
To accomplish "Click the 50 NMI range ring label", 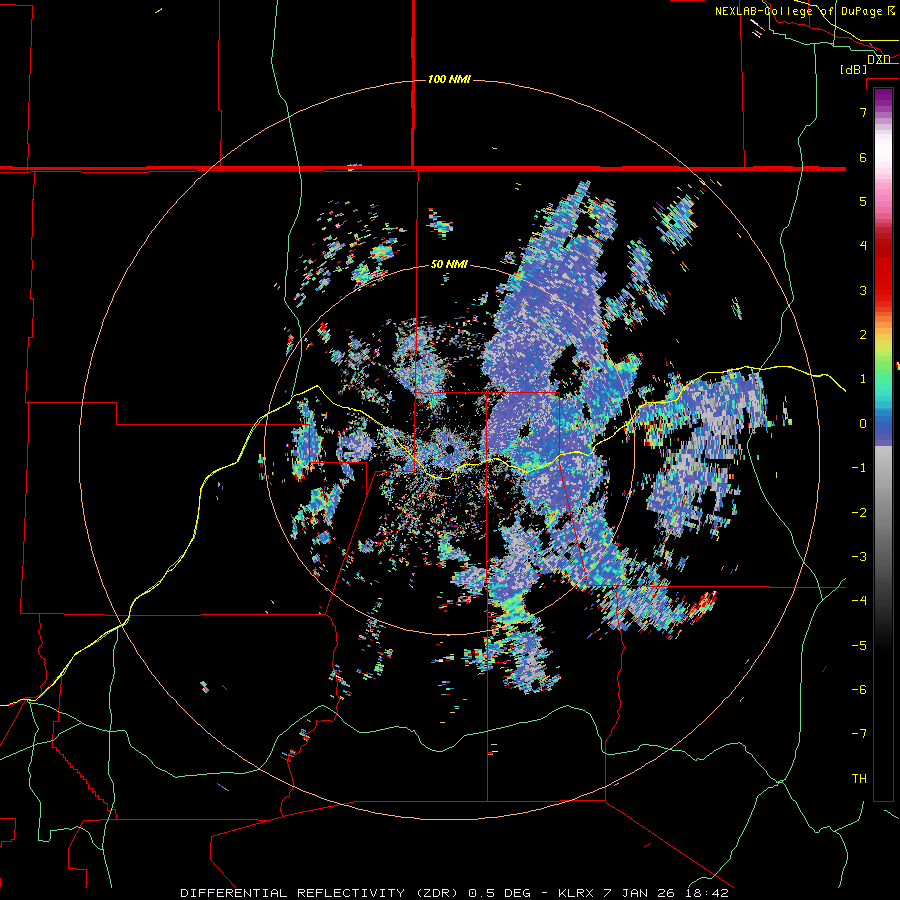I will pyautogui.click(x=449, y=264).
